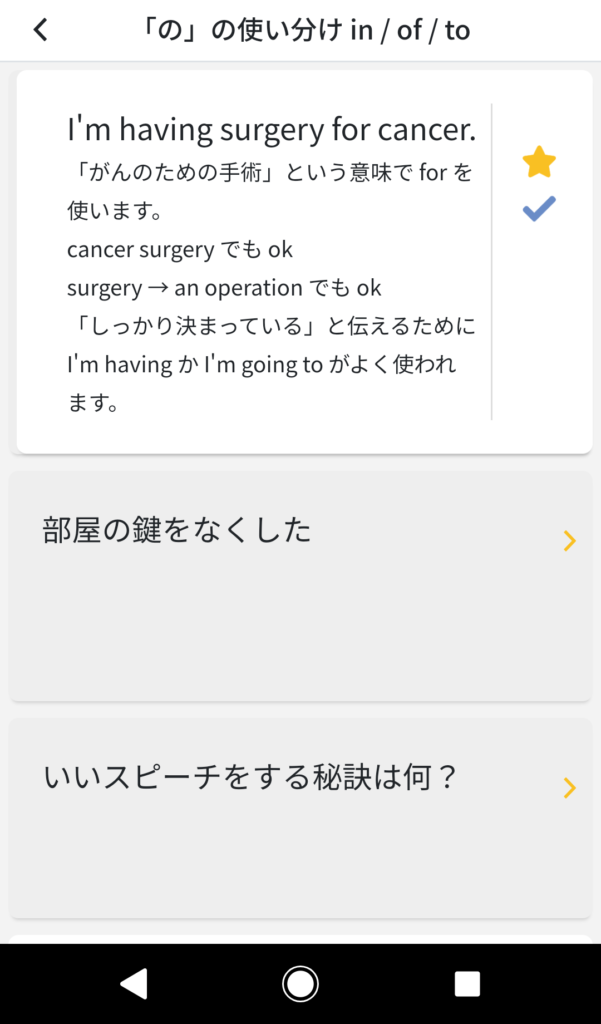Tap the 「しっかり決まっている」 explanation line

(x=270, y=326)
